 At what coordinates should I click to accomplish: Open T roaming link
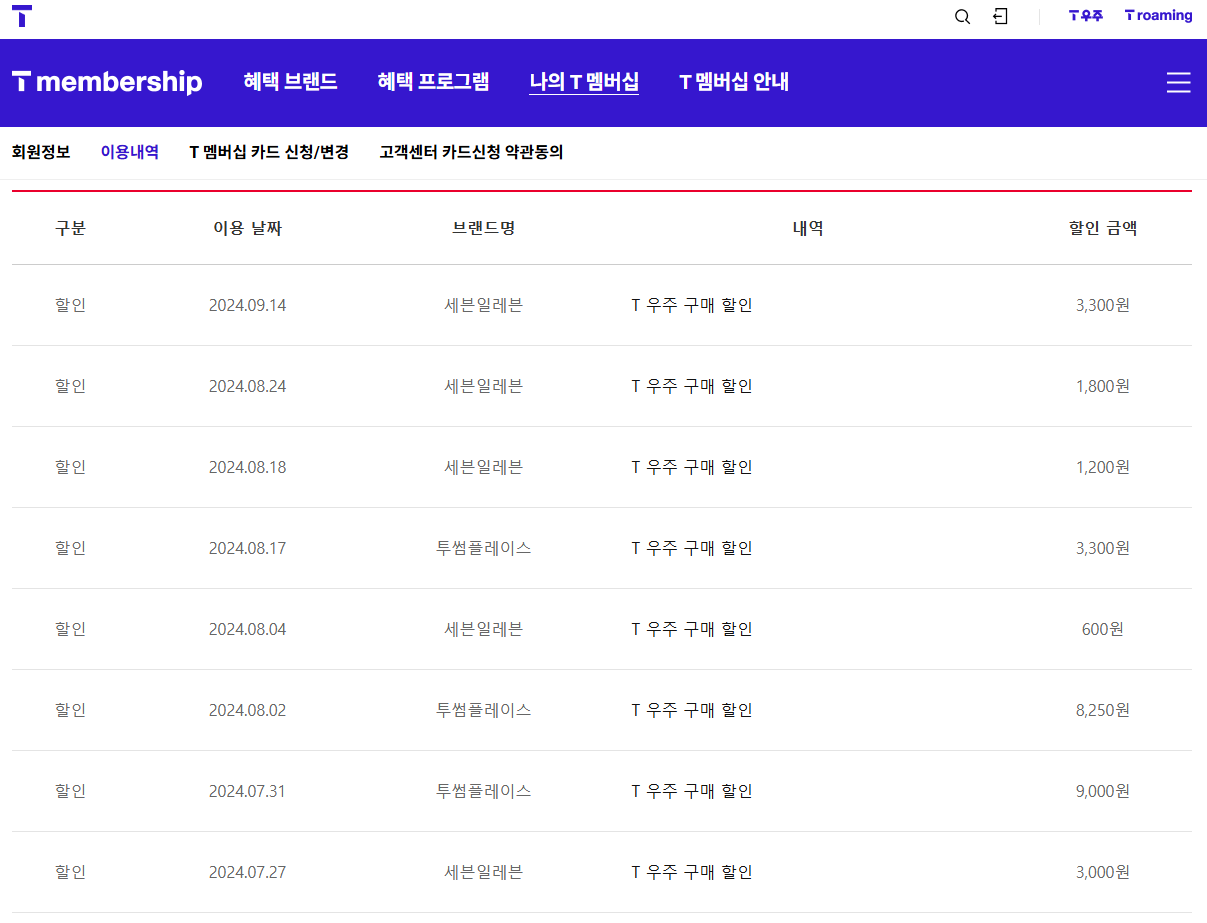click(x=1158, y=16)
